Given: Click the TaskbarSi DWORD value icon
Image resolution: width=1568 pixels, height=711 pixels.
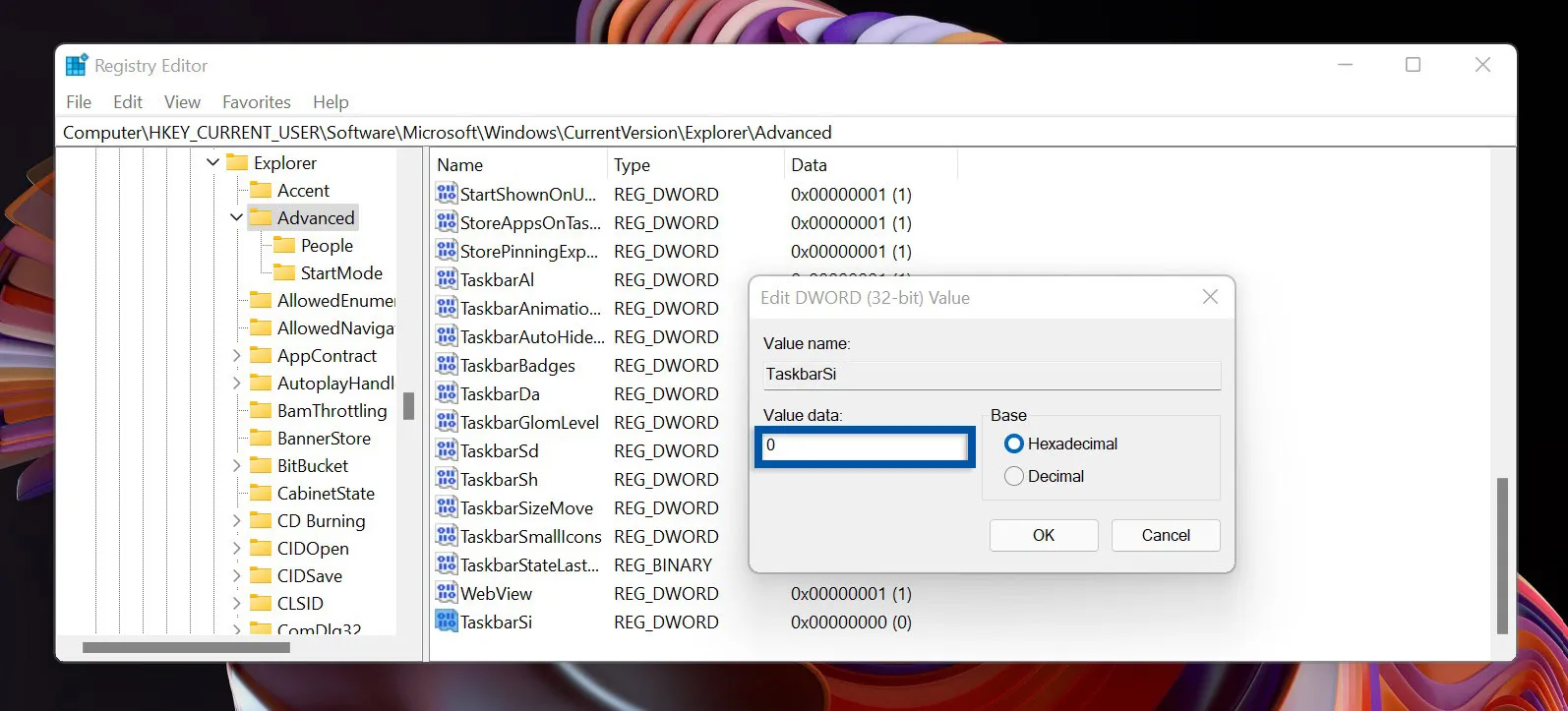Looking at the screenshot, I should pyautogui.click(x=447, y=622).
